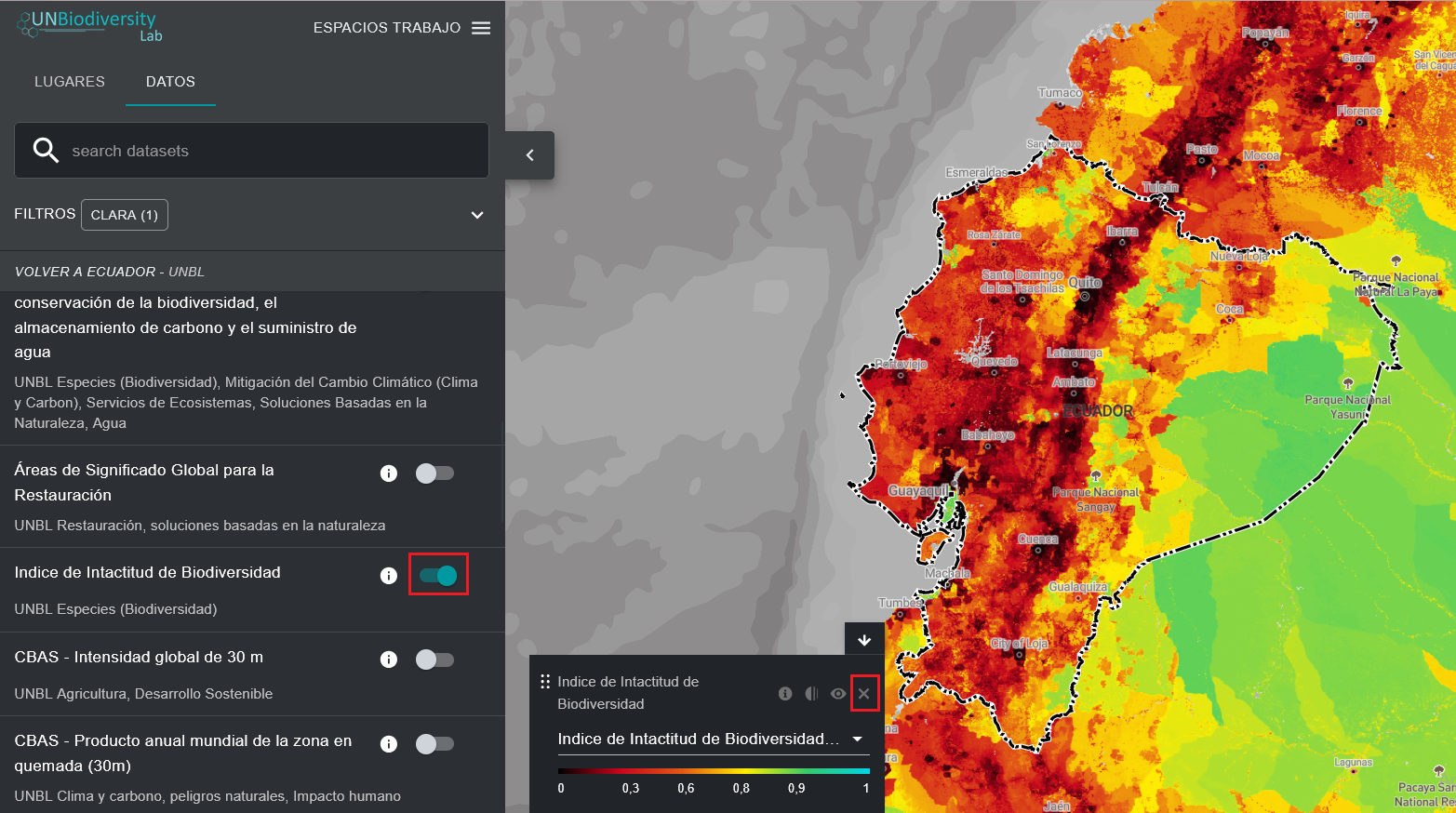Turn on CBAS Intensidad global toggle

tap(434, 660)
